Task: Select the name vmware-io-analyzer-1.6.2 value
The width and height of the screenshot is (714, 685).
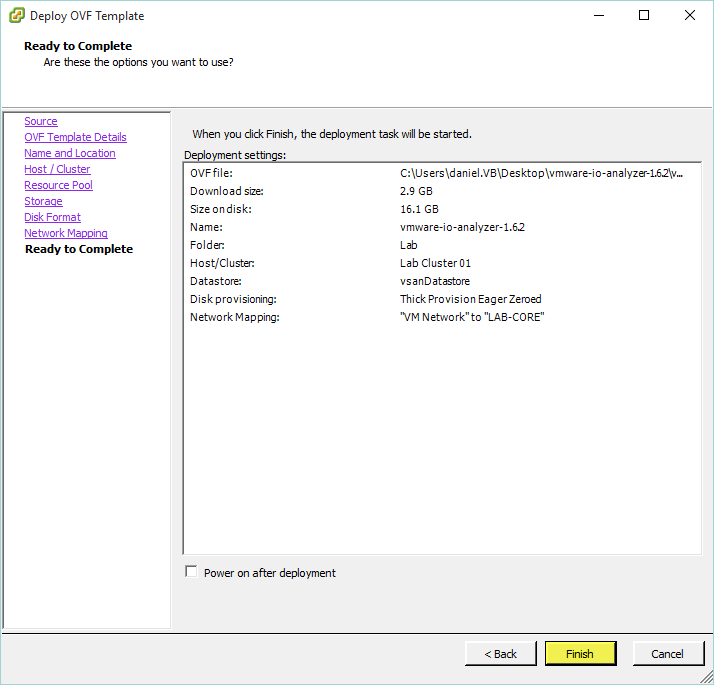Action: [462, 227]
